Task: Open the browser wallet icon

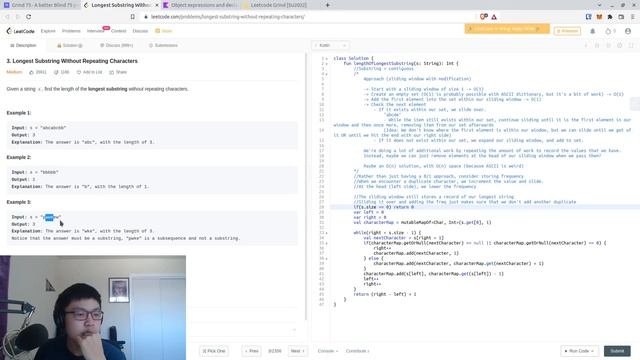Action: click(x=621, y=17)
